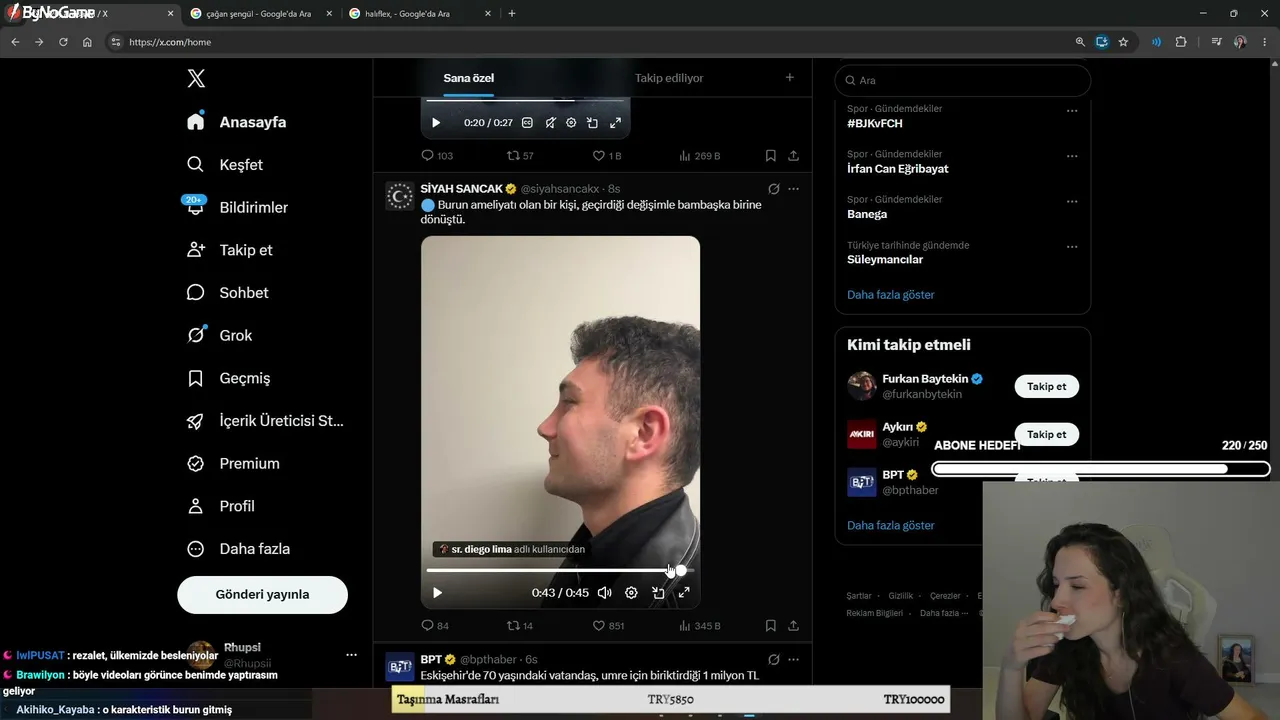Open Bildirimler notifications
Image resolution: width=1280 pixels, height=720 pixels.
(x=236, y=207)
